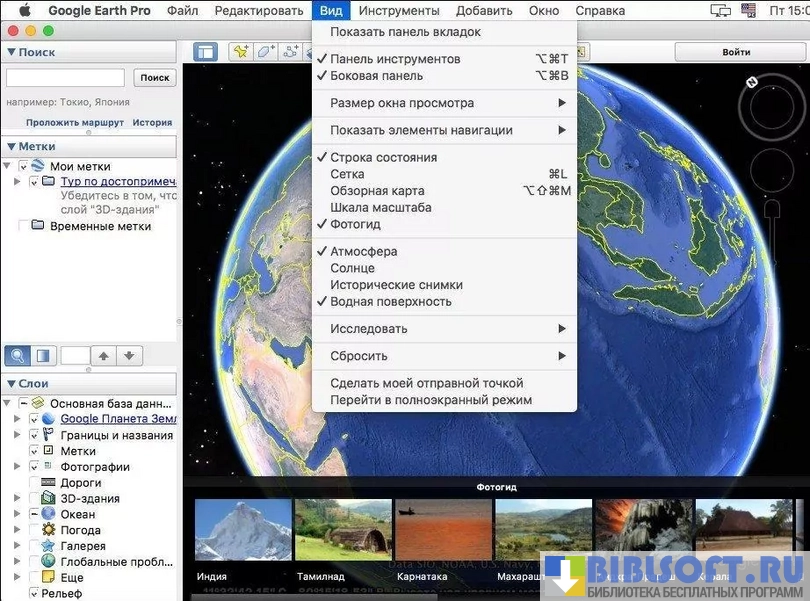The width and height of the screenshot is (810, 601).
Task: Open the Размер окна просмотра submenu
Action: [447, 103]
